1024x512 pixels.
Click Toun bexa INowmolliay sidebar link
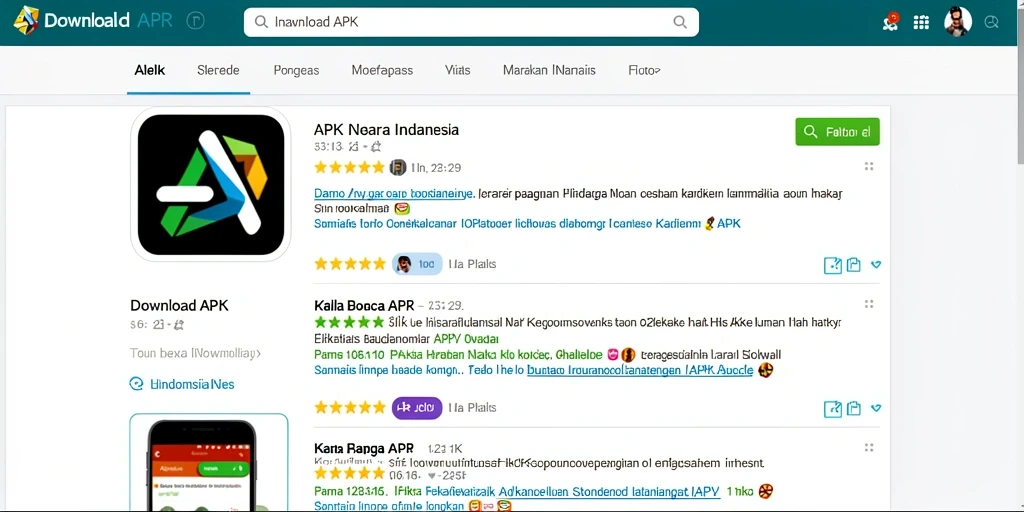click(x=195, y=354)
